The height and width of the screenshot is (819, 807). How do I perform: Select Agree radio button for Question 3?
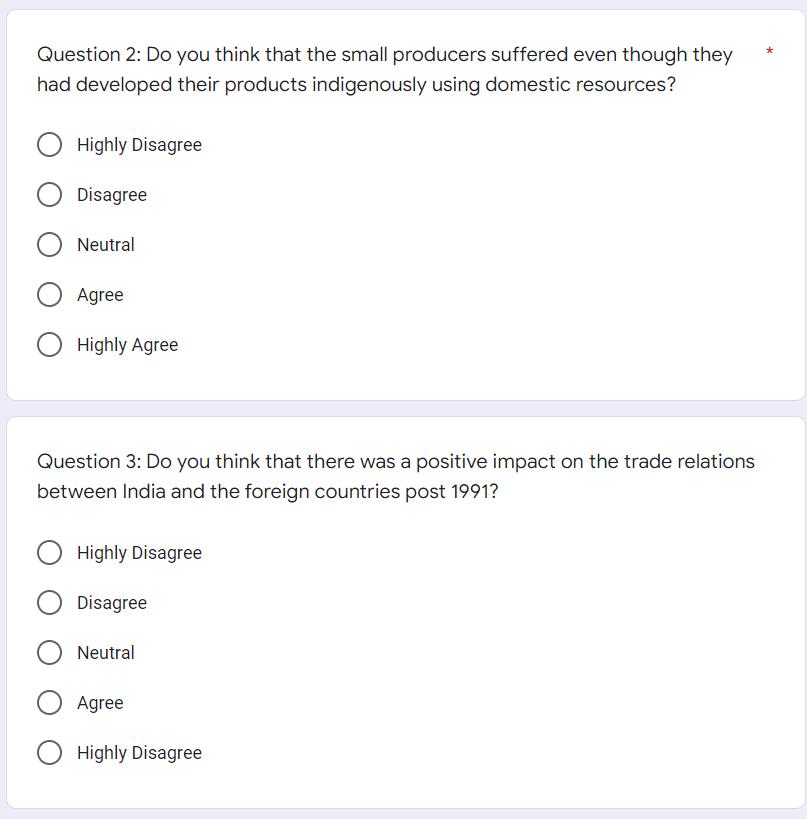click(x=50, y=703)
